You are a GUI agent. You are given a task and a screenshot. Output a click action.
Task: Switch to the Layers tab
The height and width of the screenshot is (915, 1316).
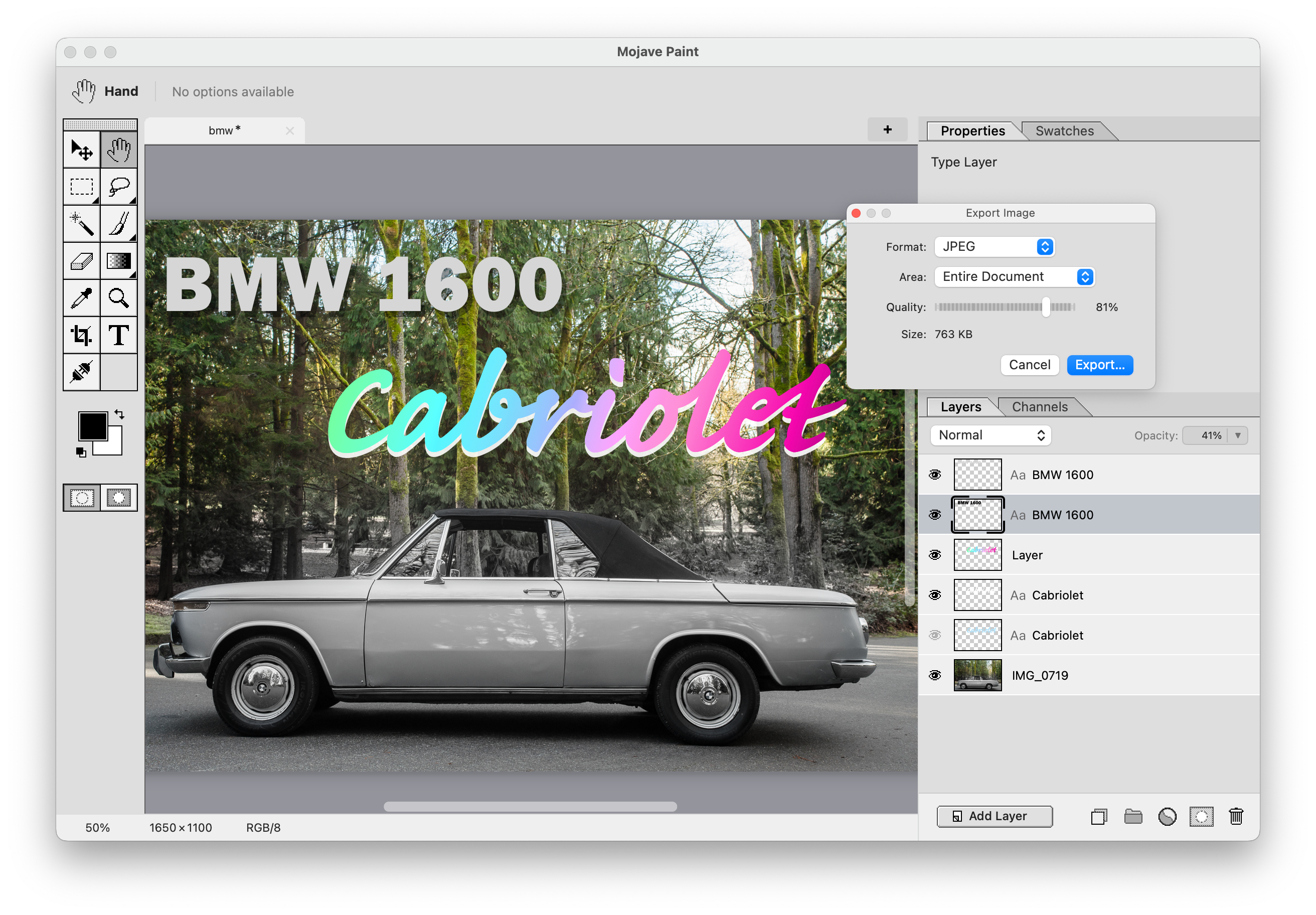(960, 406)
